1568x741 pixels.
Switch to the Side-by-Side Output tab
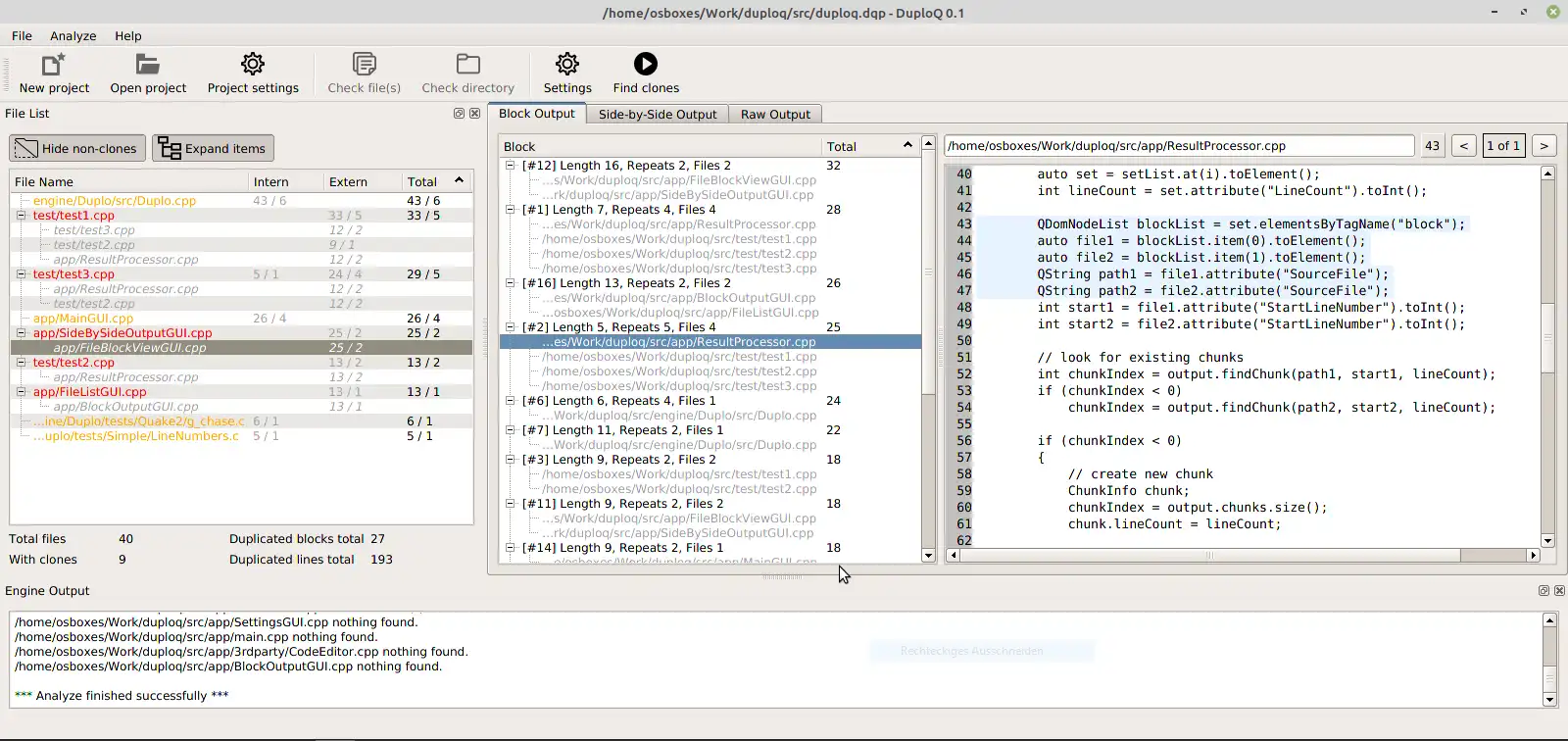657,115
